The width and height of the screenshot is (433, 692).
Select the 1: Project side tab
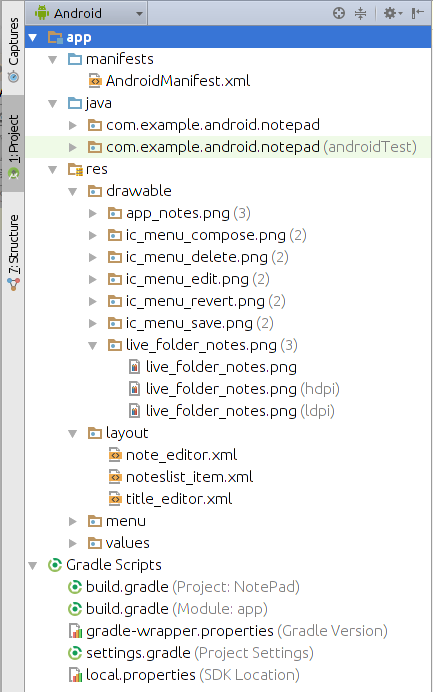click(13, 147)
